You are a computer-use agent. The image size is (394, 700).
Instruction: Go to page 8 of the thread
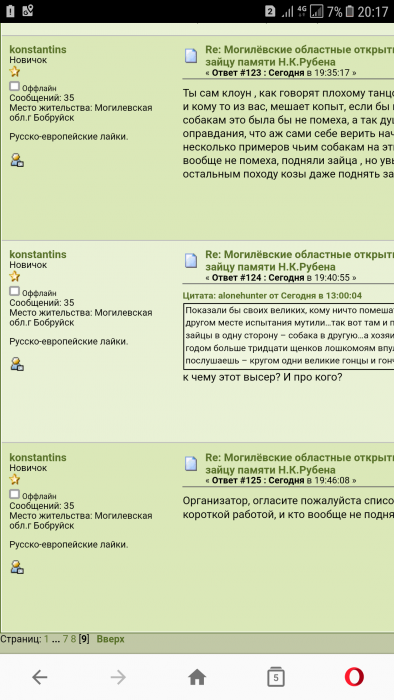(73, 639)
